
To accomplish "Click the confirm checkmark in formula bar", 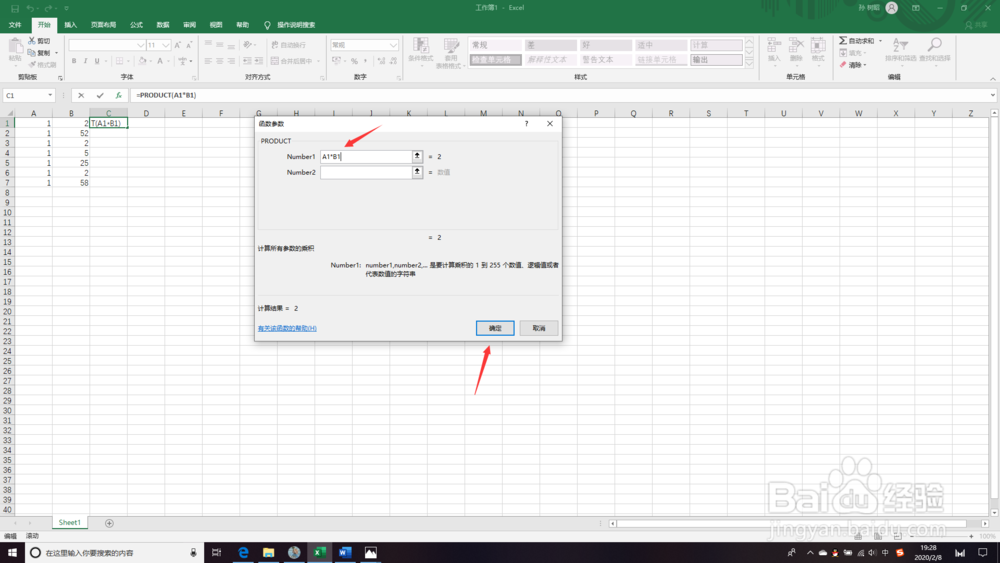I will tap(100, 95).
